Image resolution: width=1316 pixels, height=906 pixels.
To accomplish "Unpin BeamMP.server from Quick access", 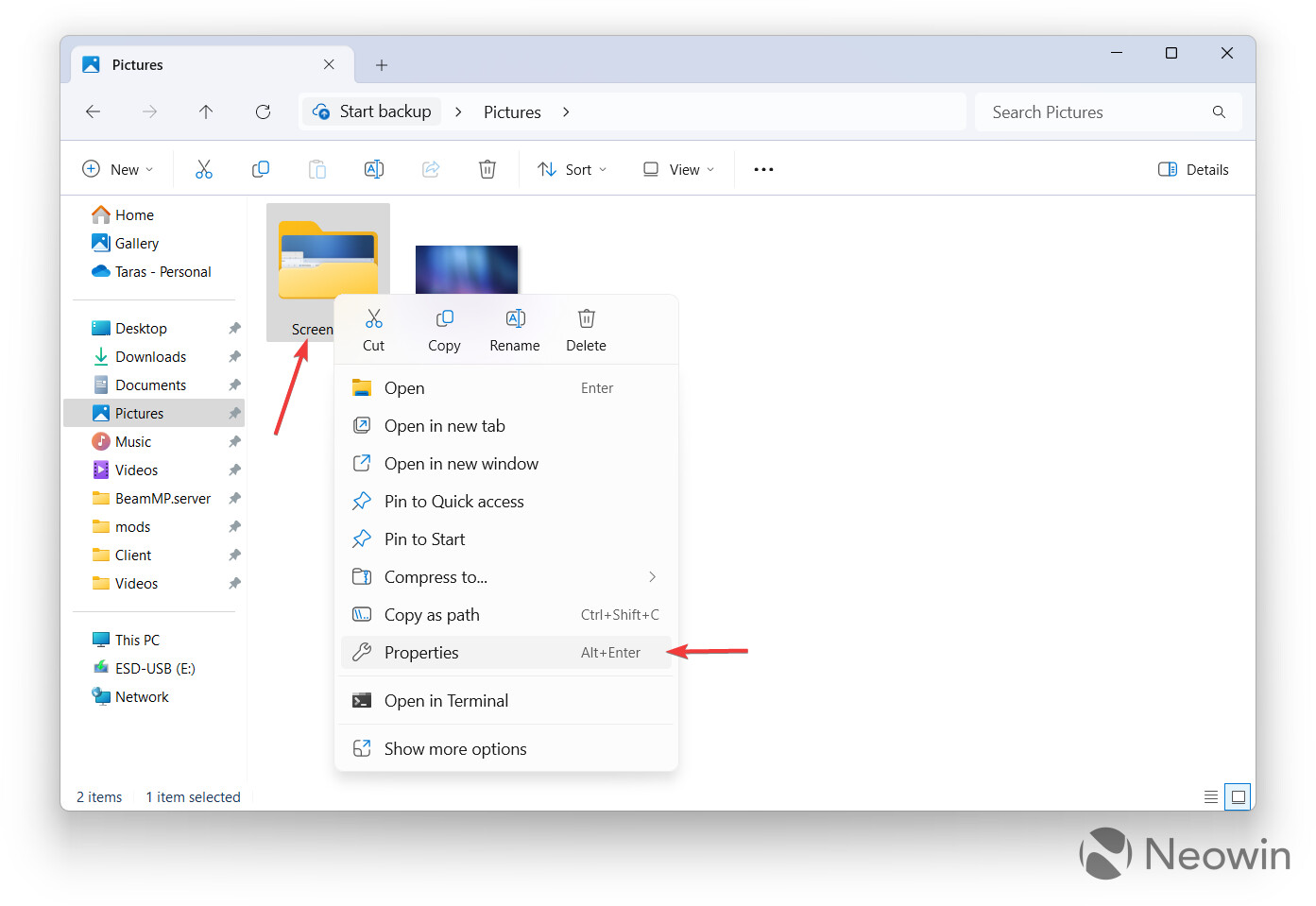I will (x=234, y=498).
